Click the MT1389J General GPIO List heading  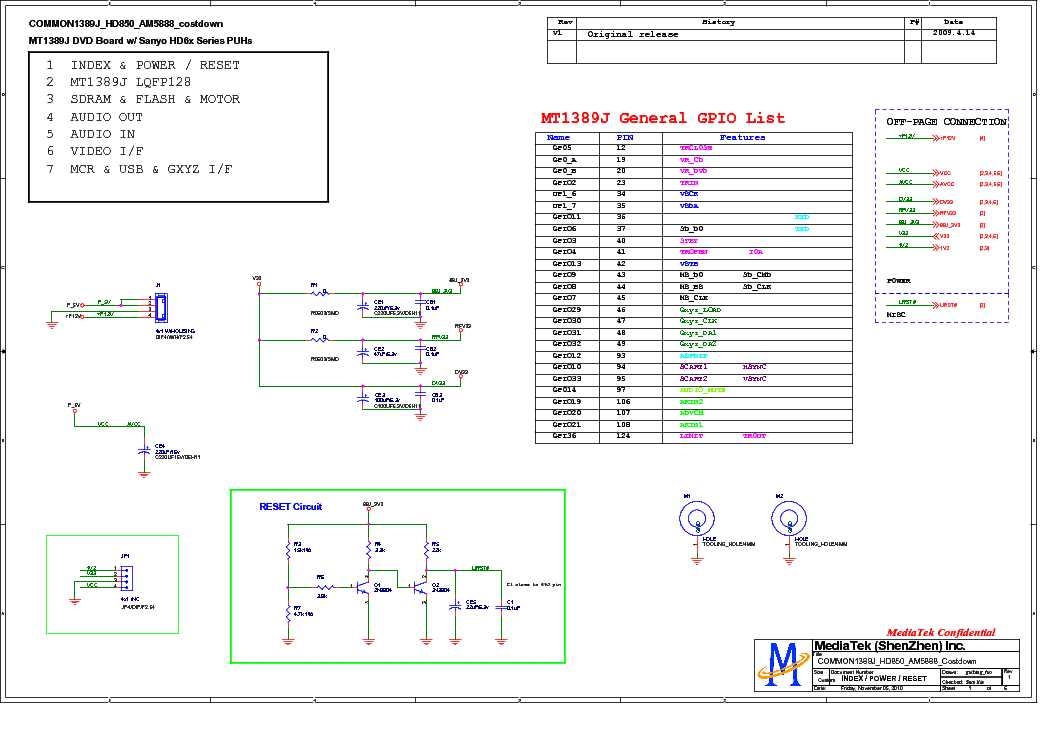tap(663, 118)
